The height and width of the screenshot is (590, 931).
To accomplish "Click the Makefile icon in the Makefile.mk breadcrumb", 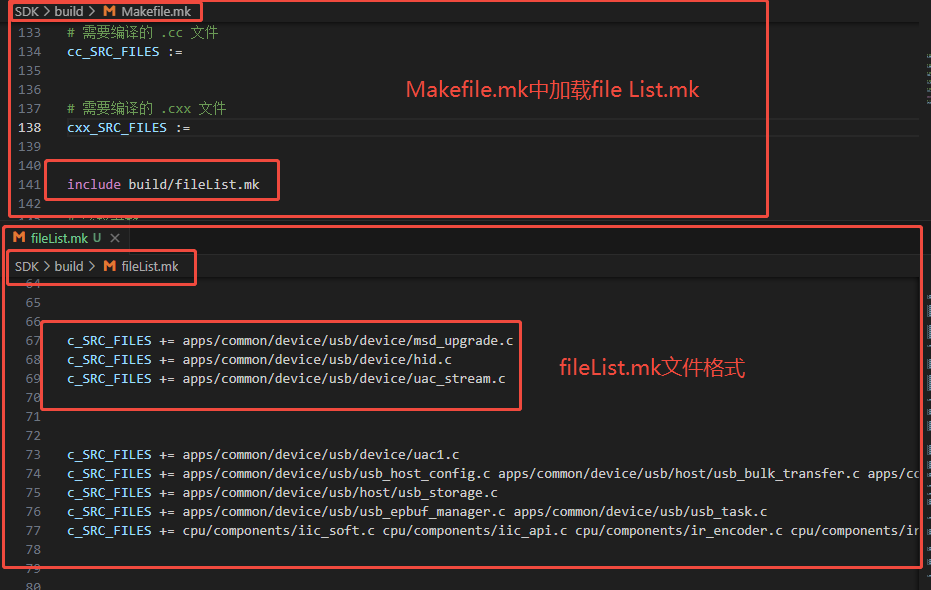I will [109, 11].
